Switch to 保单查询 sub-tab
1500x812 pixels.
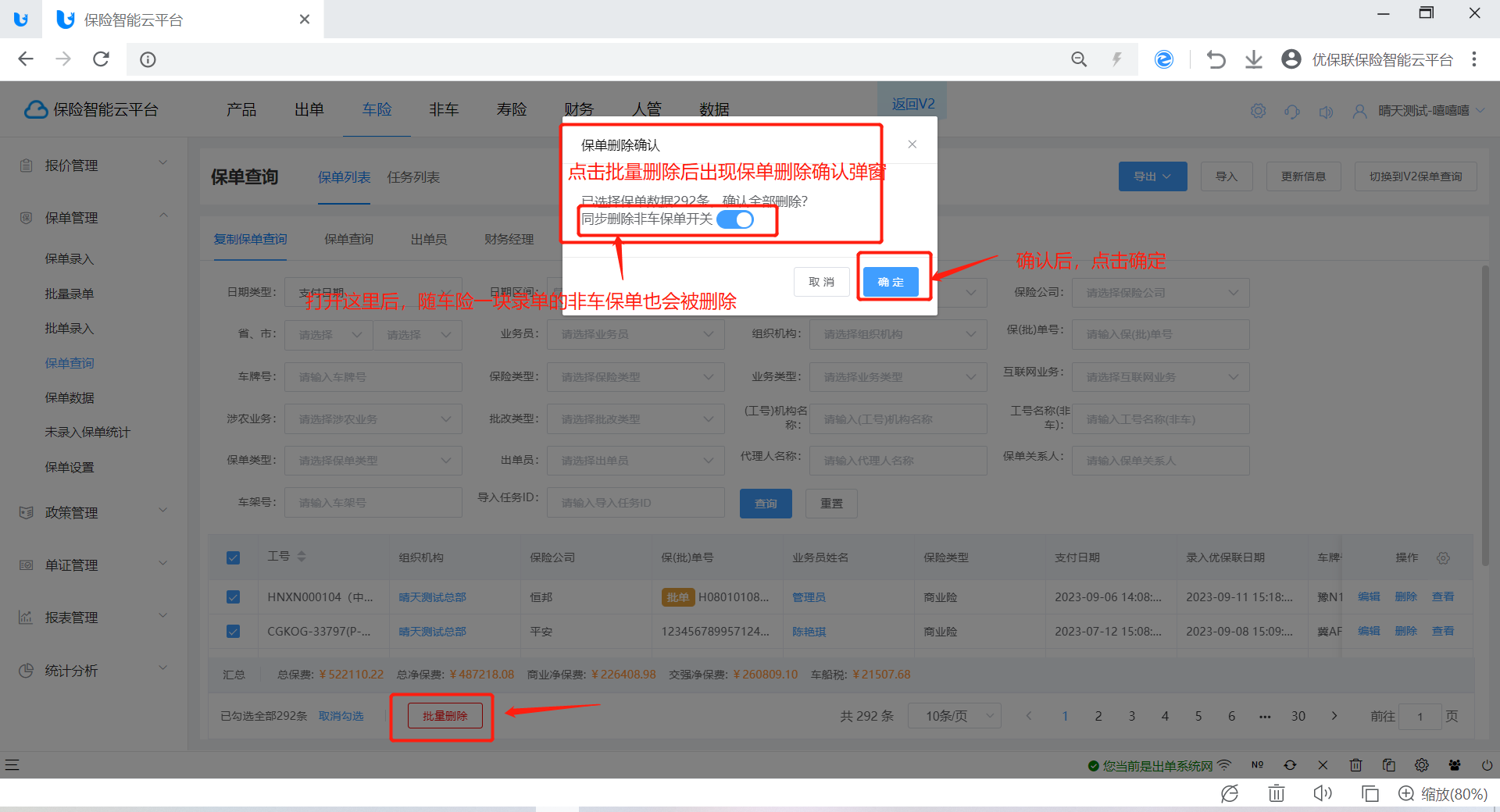[348, 239]
